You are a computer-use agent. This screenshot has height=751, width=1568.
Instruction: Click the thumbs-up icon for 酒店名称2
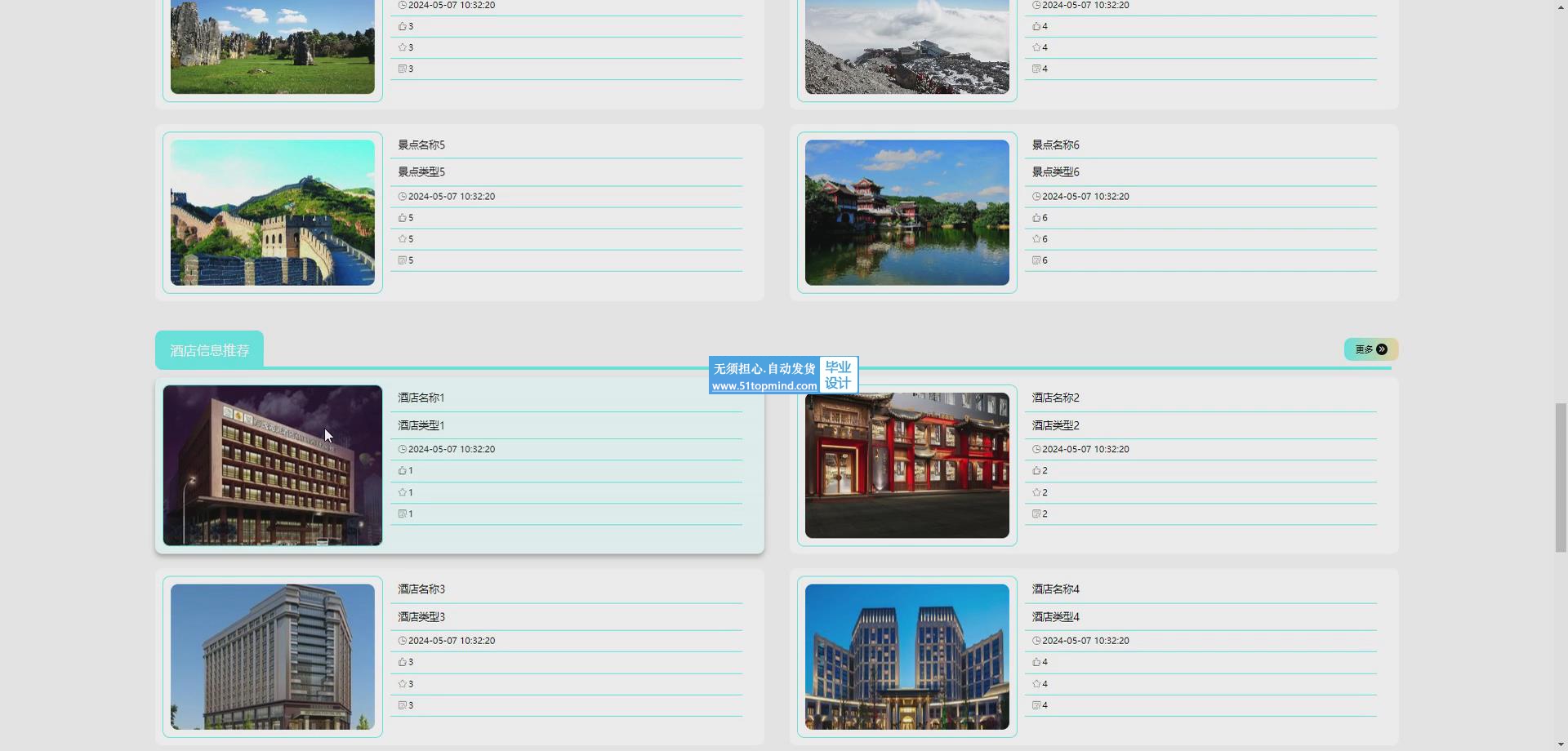point(1036,471)
